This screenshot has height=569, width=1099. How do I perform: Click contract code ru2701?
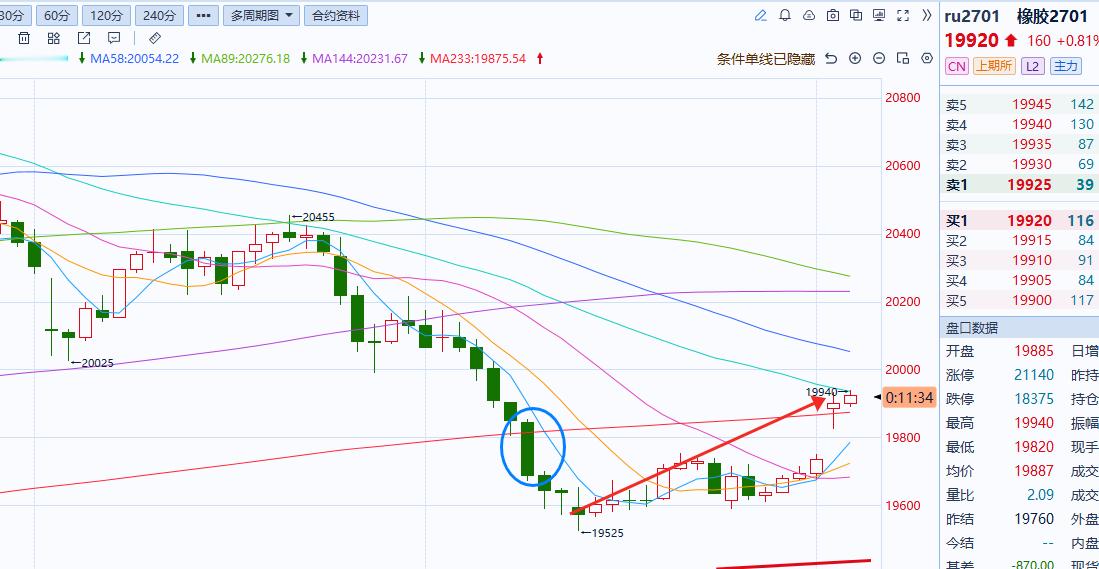coord(972,16)
